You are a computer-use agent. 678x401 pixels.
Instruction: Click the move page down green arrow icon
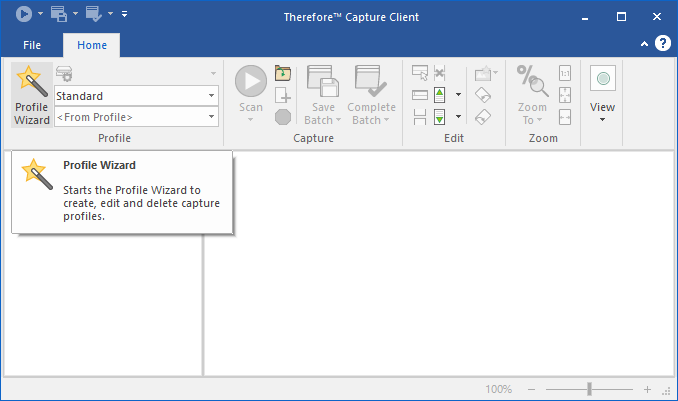click(x=439, y=117)
